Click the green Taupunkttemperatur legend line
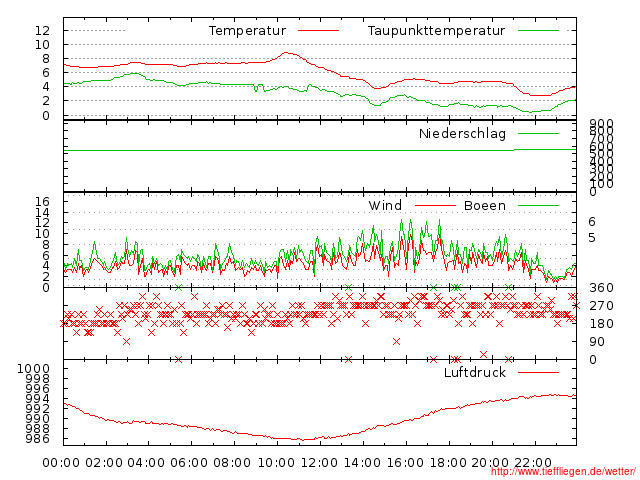Viewport: 640px width, 480px height. tap(538, 31)
